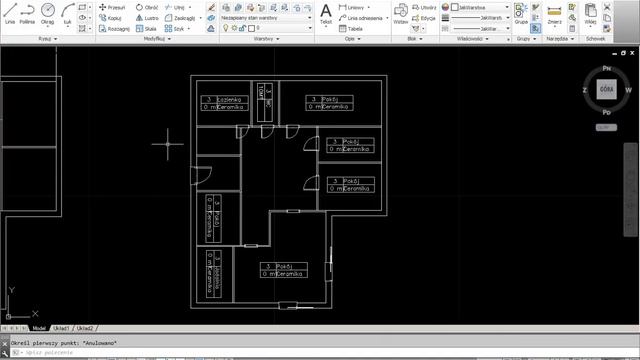Click GÓRA face on the ViewCube
Image resolution: width=640 pixels, height=360 pixels.
tap(606, 89)
